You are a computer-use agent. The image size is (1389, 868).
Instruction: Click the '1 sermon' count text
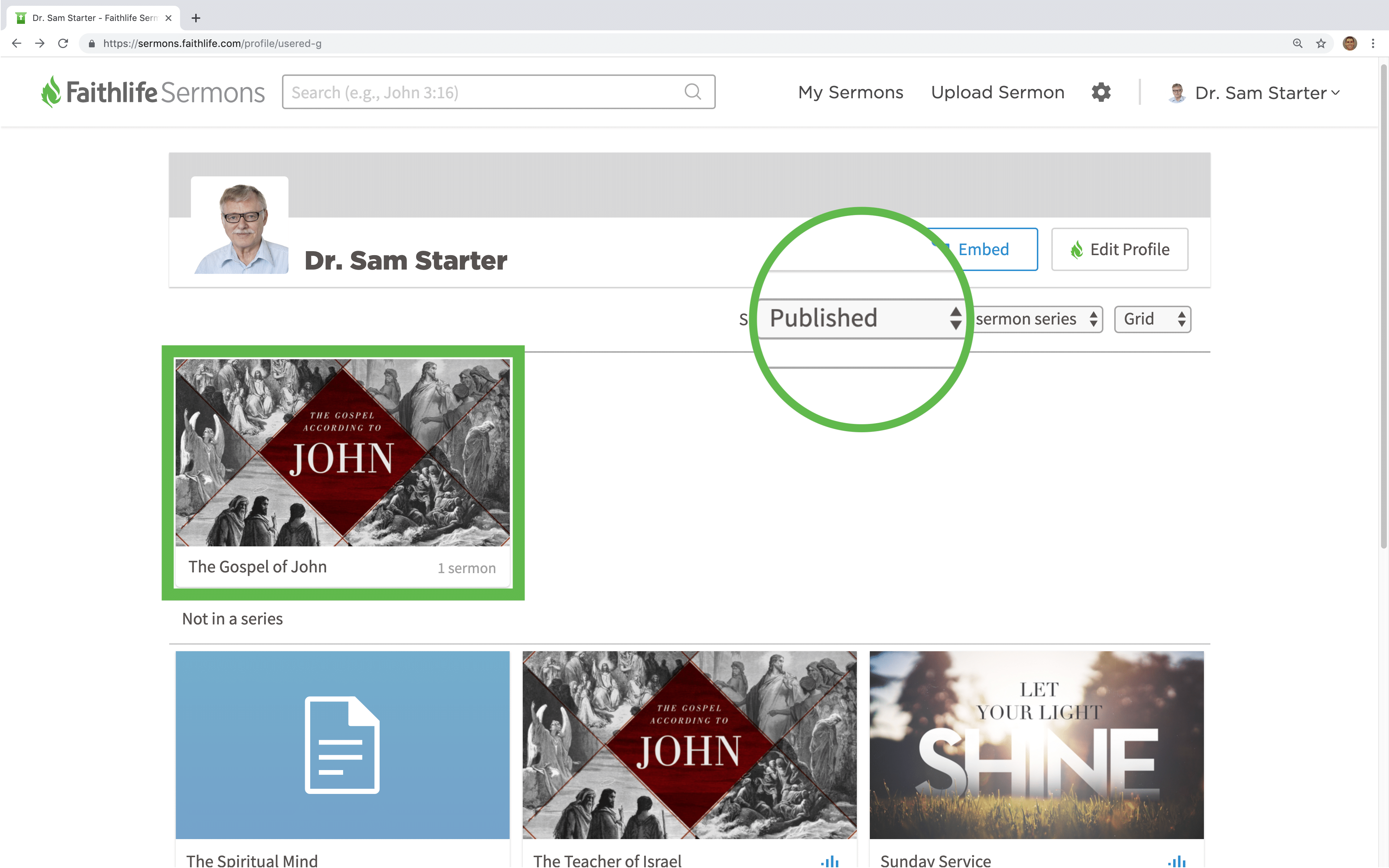[466, 568]
